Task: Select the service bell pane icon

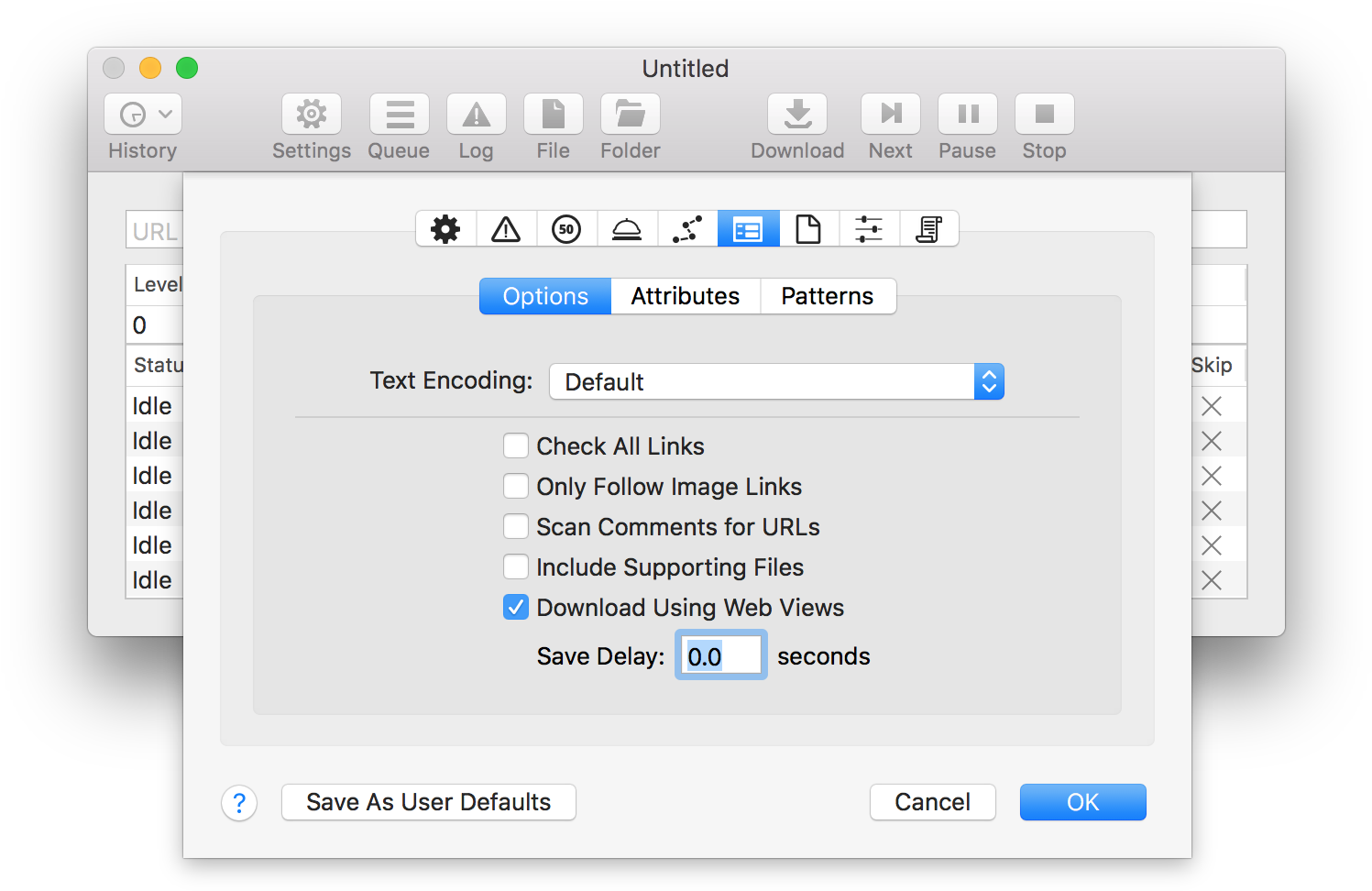Action: [627, 229]
